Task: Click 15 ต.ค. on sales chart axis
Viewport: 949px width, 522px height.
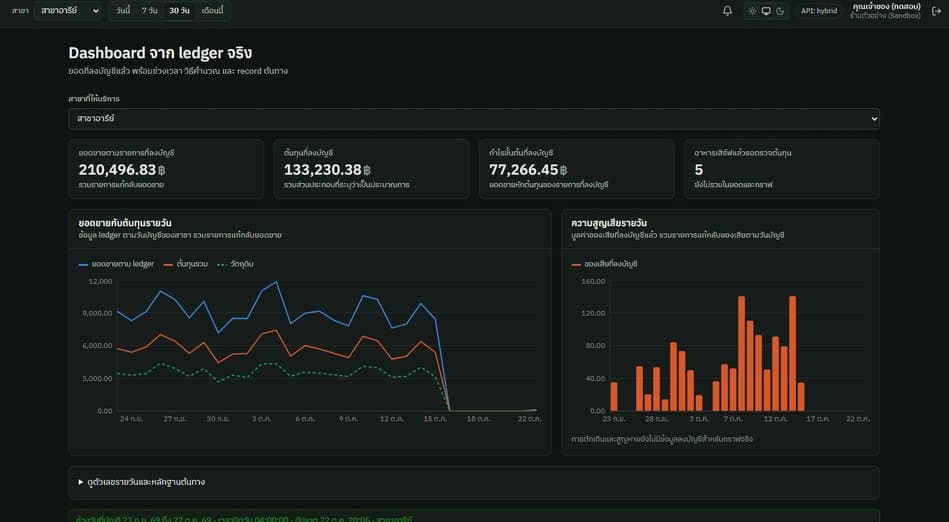Action: point(436,419)
